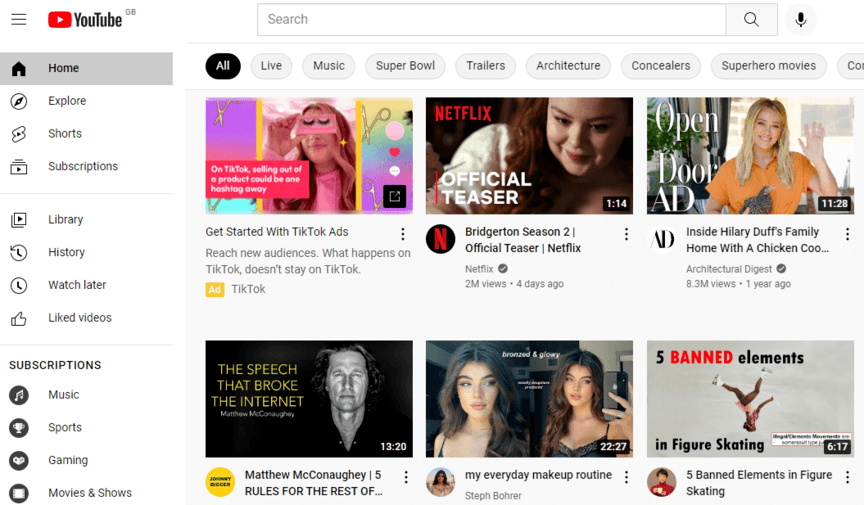Viewport: 864px width, 505px height.
Task: Click the Netflix channel avatar
Action: 441,239
